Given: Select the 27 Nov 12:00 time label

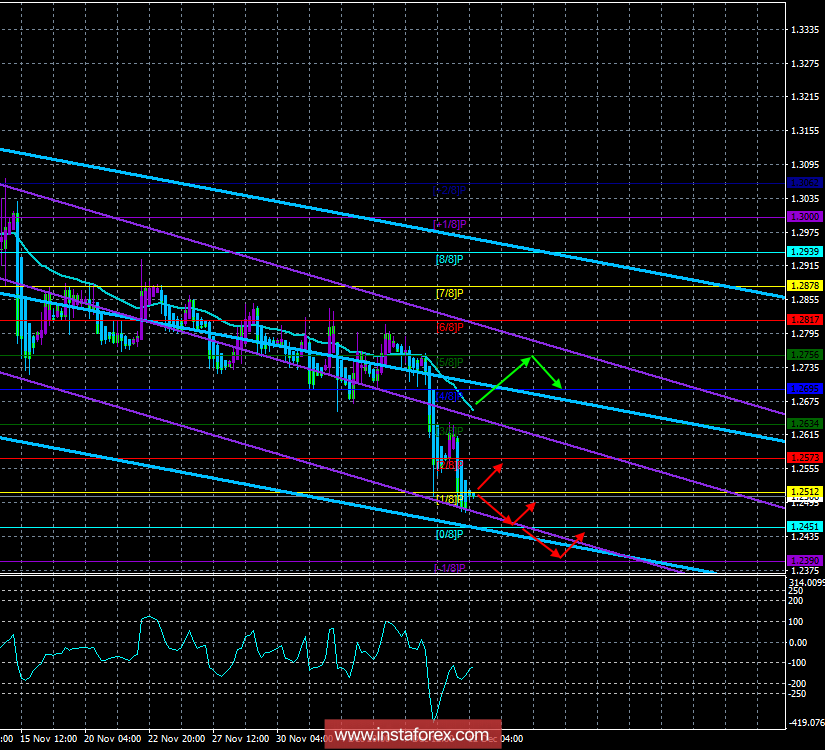Looking at the screenshot, I should [241, 738].
